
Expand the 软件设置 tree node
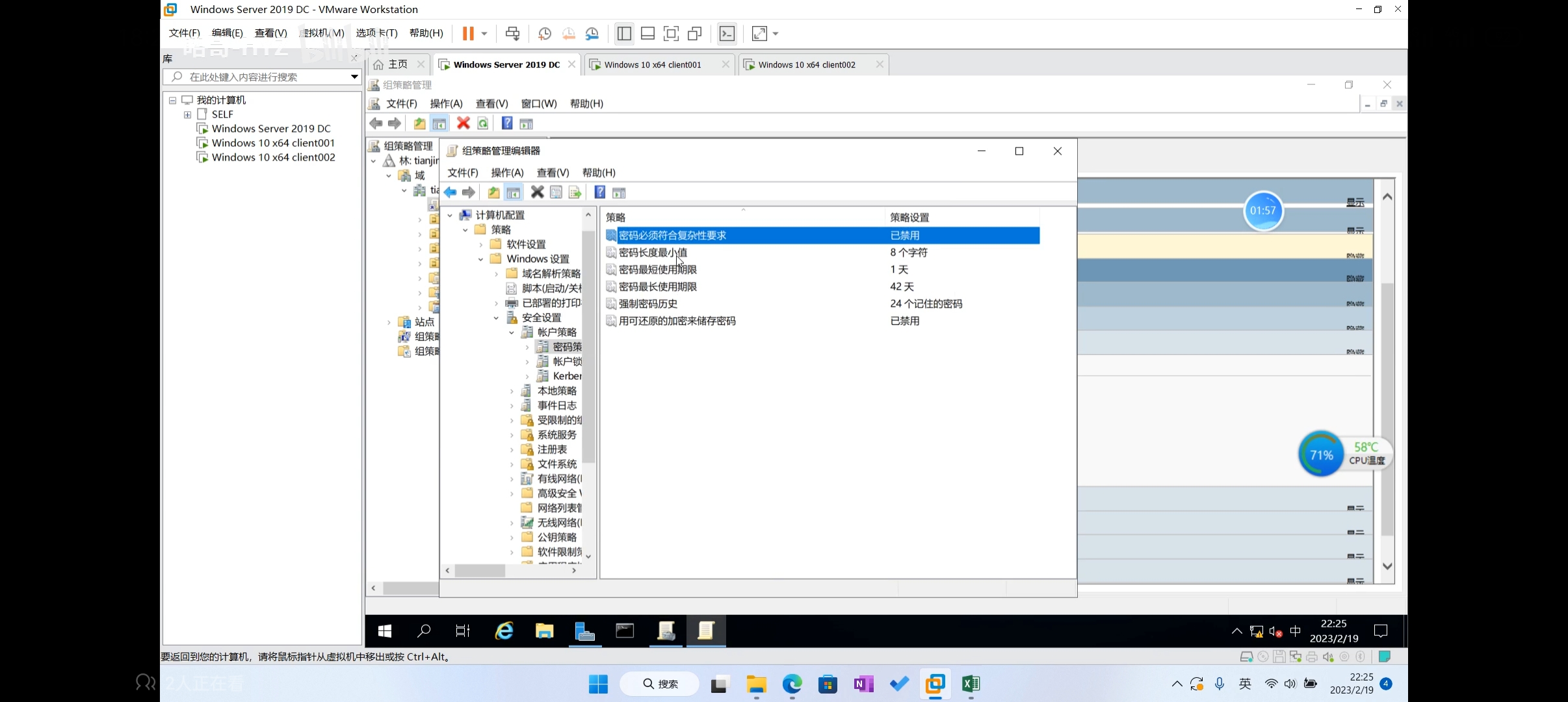481,244
